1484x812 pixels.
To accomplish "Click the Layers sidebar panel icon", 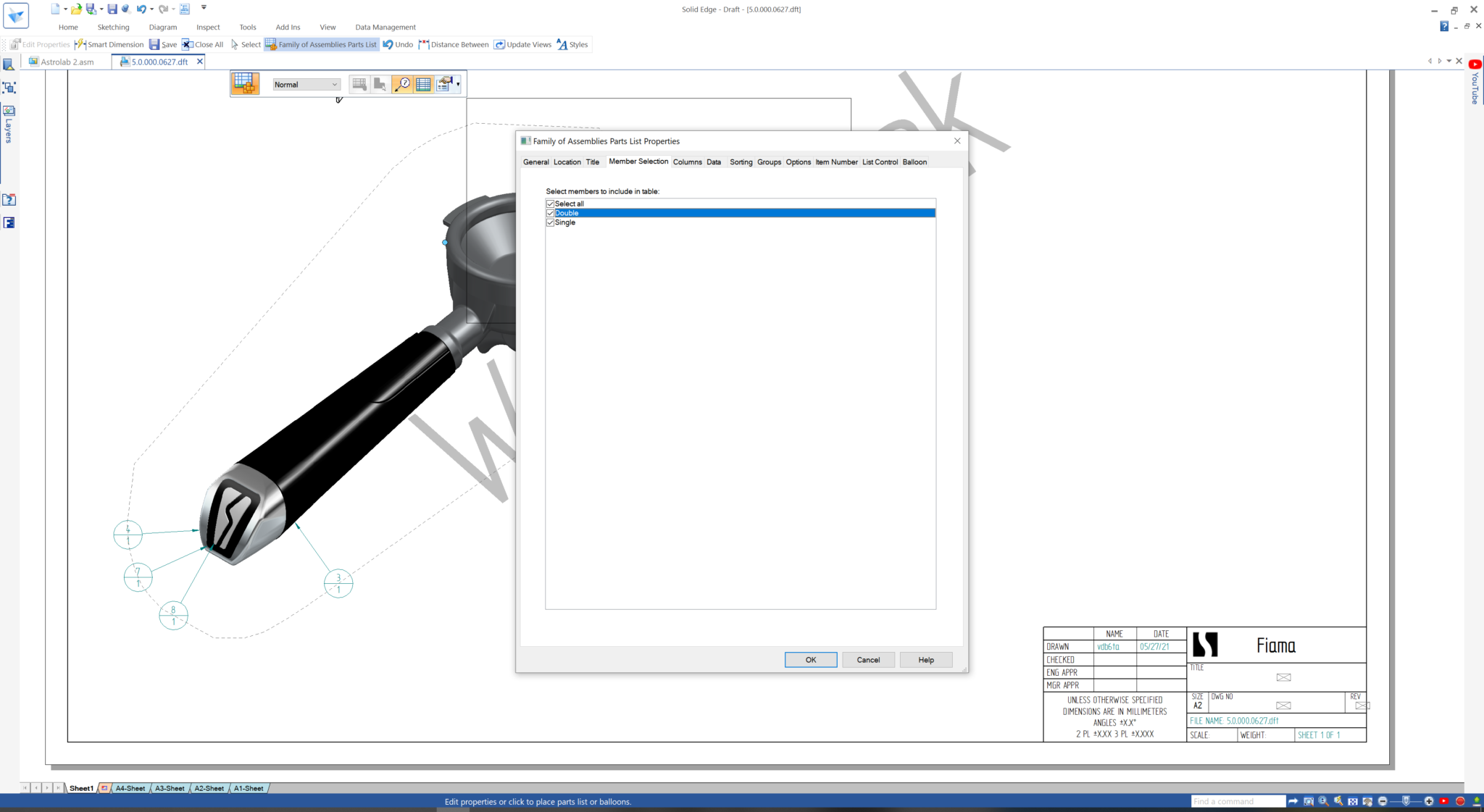I will pos(9,111).
